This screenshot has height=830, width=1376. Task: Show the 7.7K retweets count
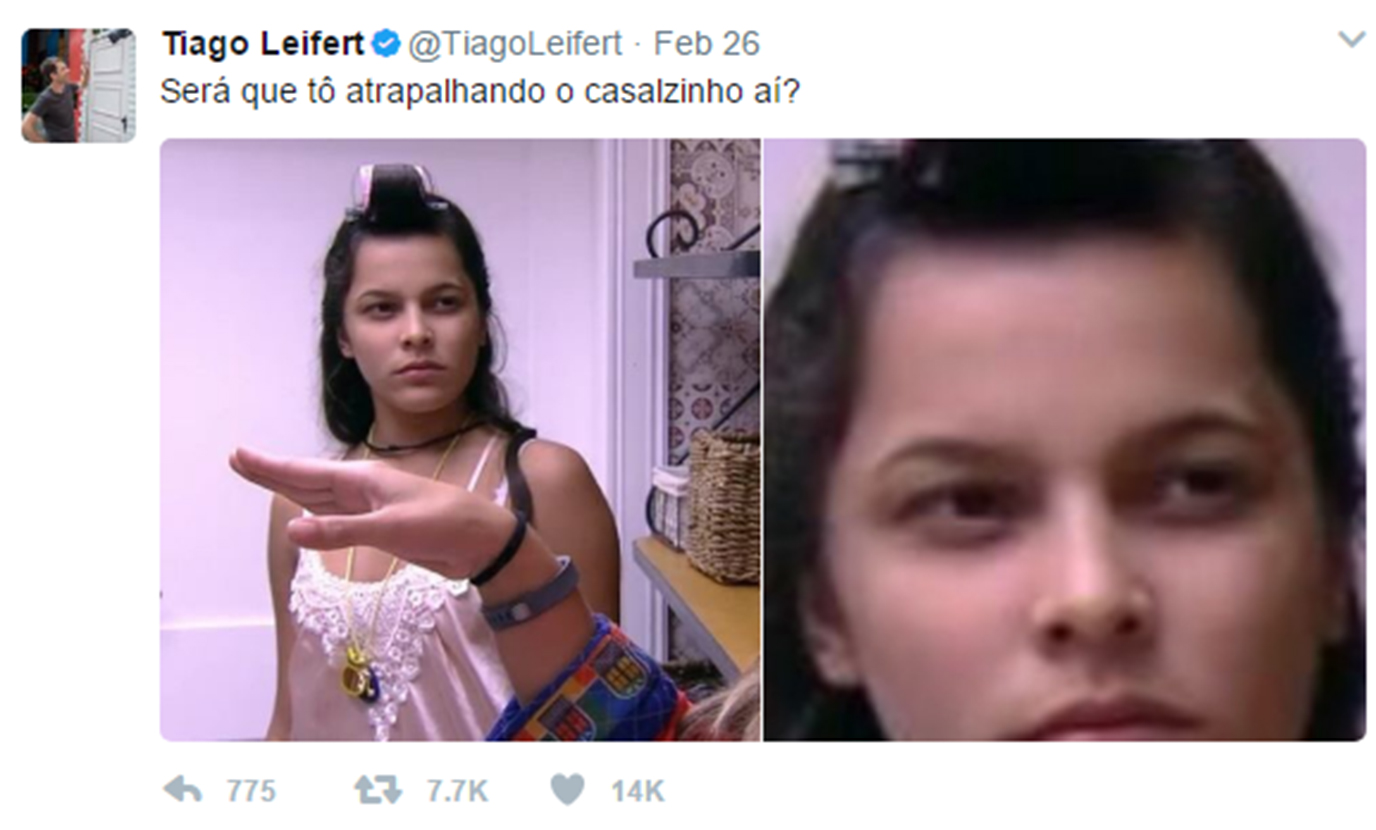(457, 791)
